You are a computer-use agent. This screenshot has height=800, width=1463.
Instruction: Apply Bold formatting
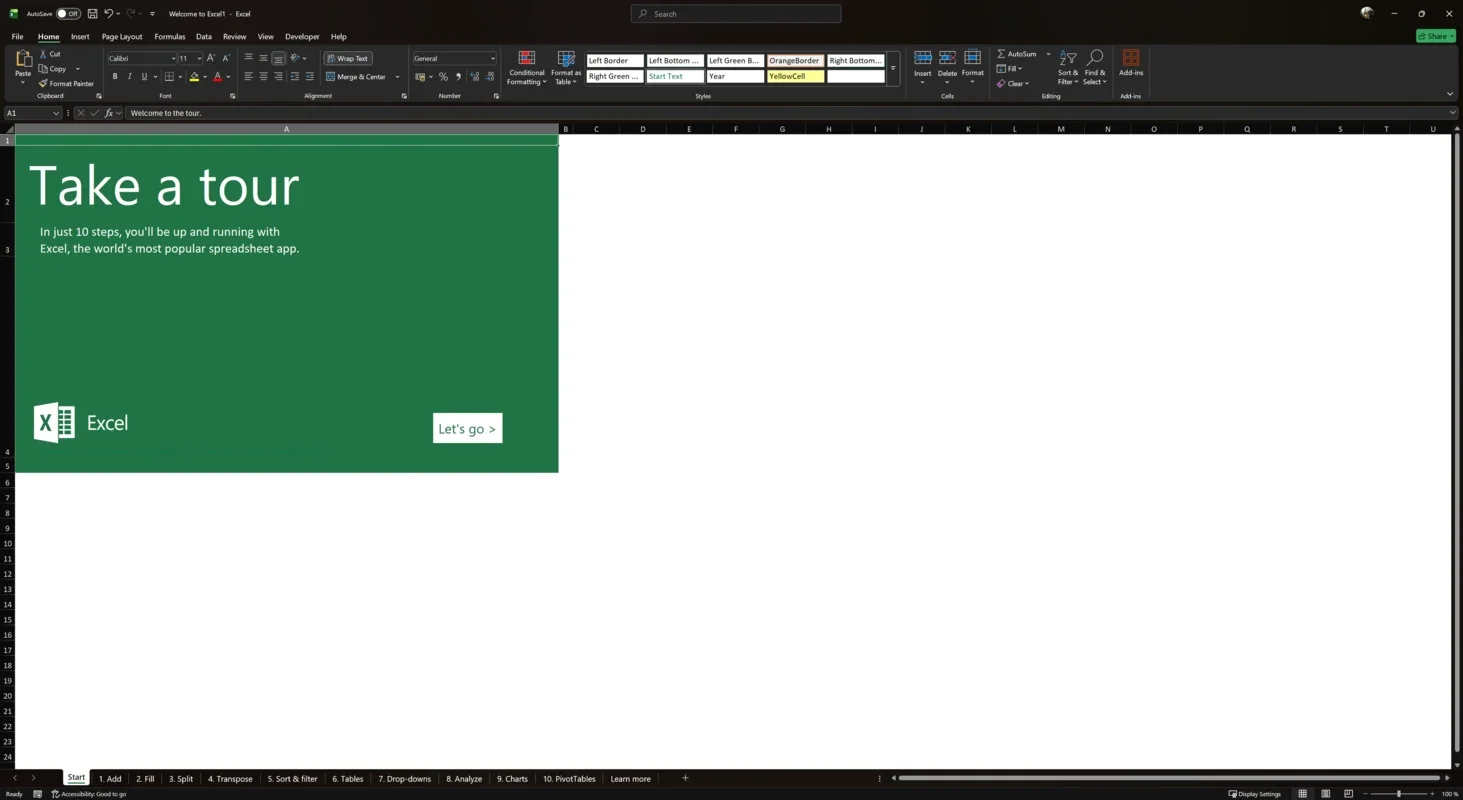click(115, 77)
